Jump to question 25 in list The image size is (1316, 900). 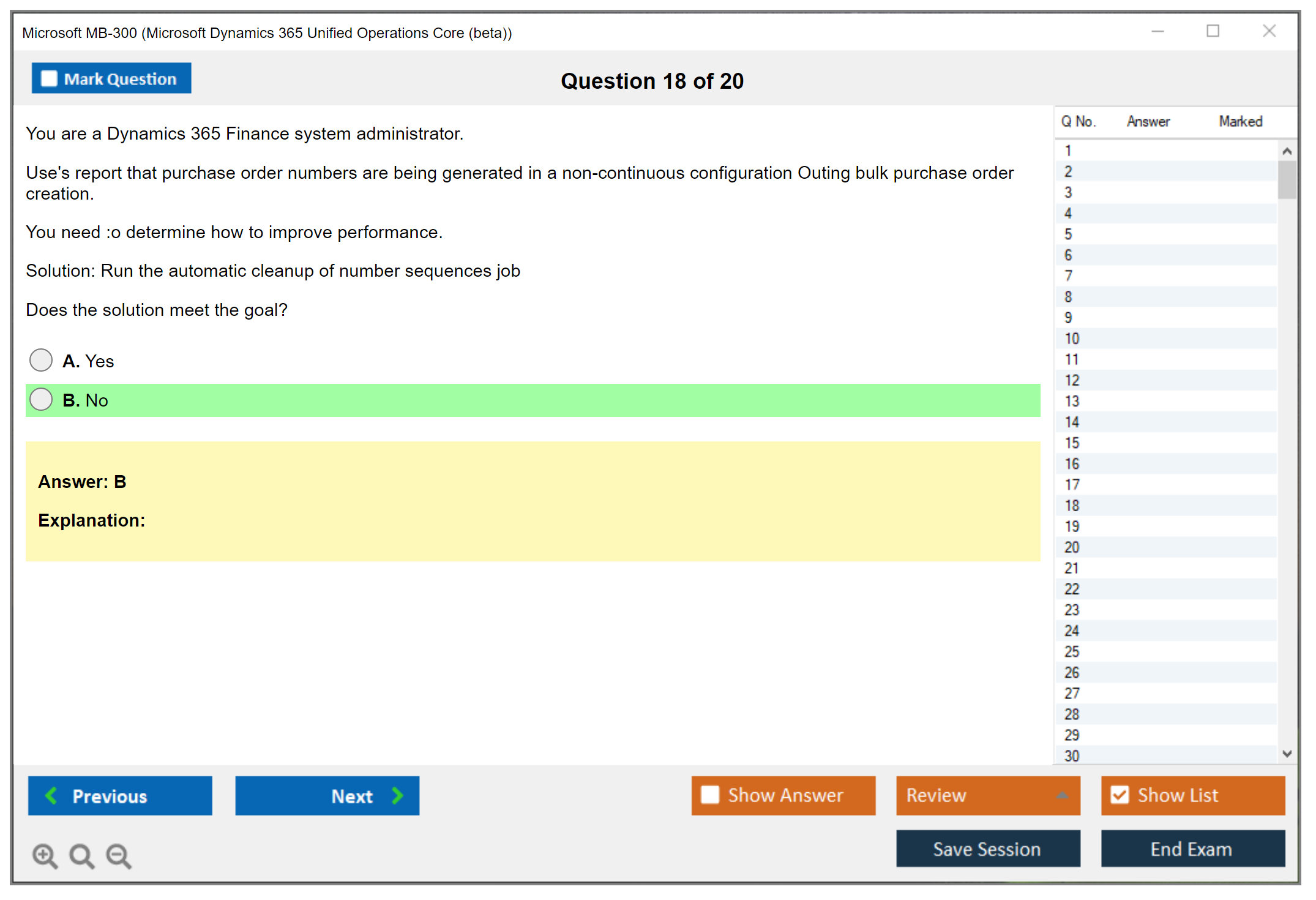tap(1072, 651)
